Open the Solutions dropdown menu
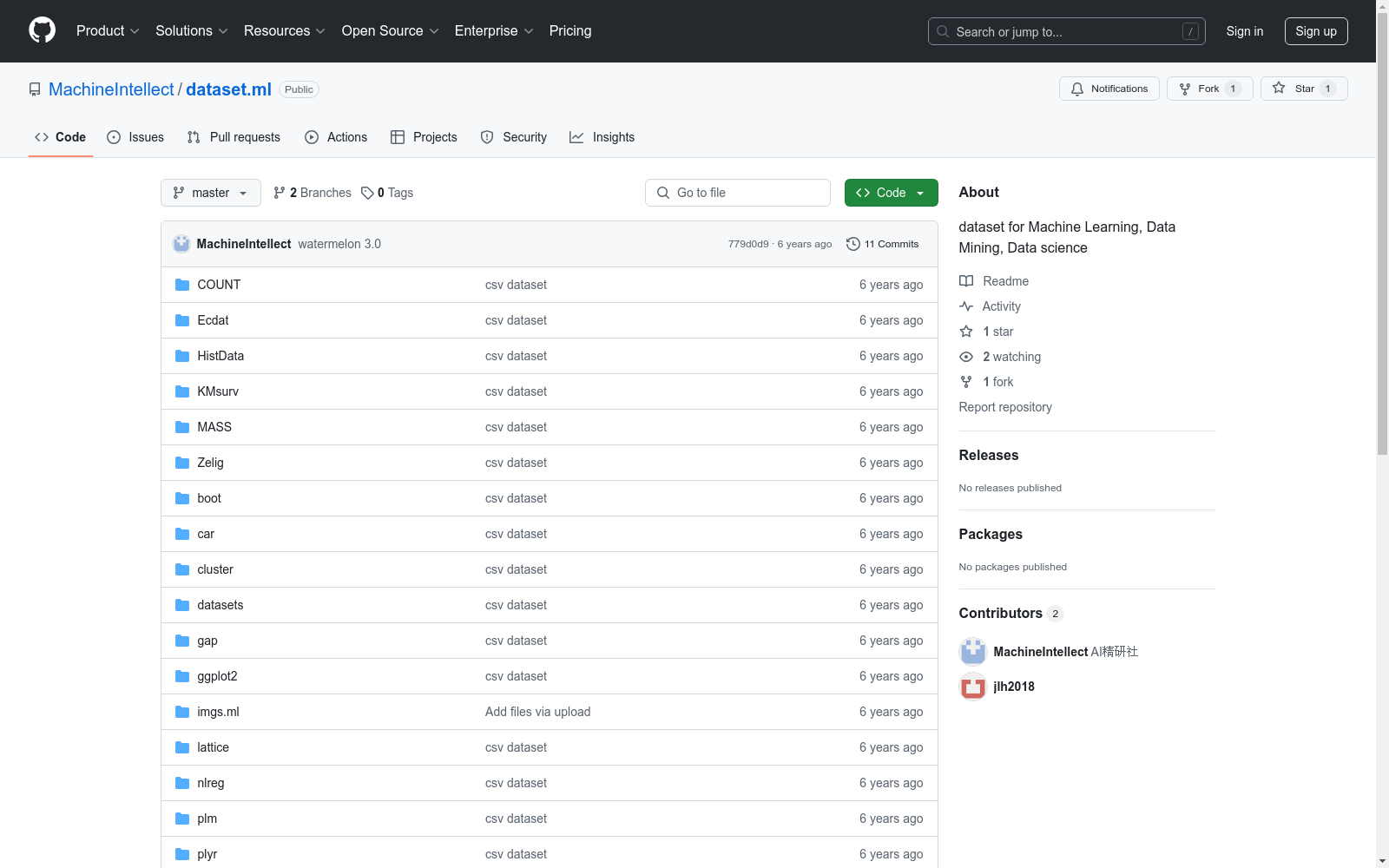The height and width of the screenshot is (868, 1389). coord(192,30)
